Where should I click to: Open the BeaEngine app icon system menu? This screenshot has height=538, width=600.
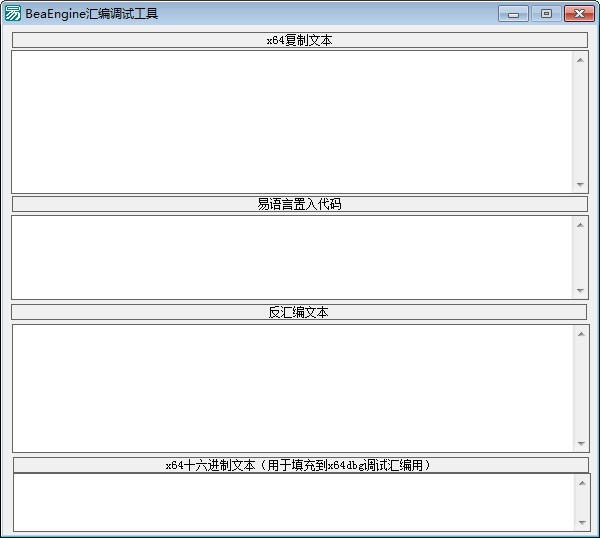[x=13, y=13]
